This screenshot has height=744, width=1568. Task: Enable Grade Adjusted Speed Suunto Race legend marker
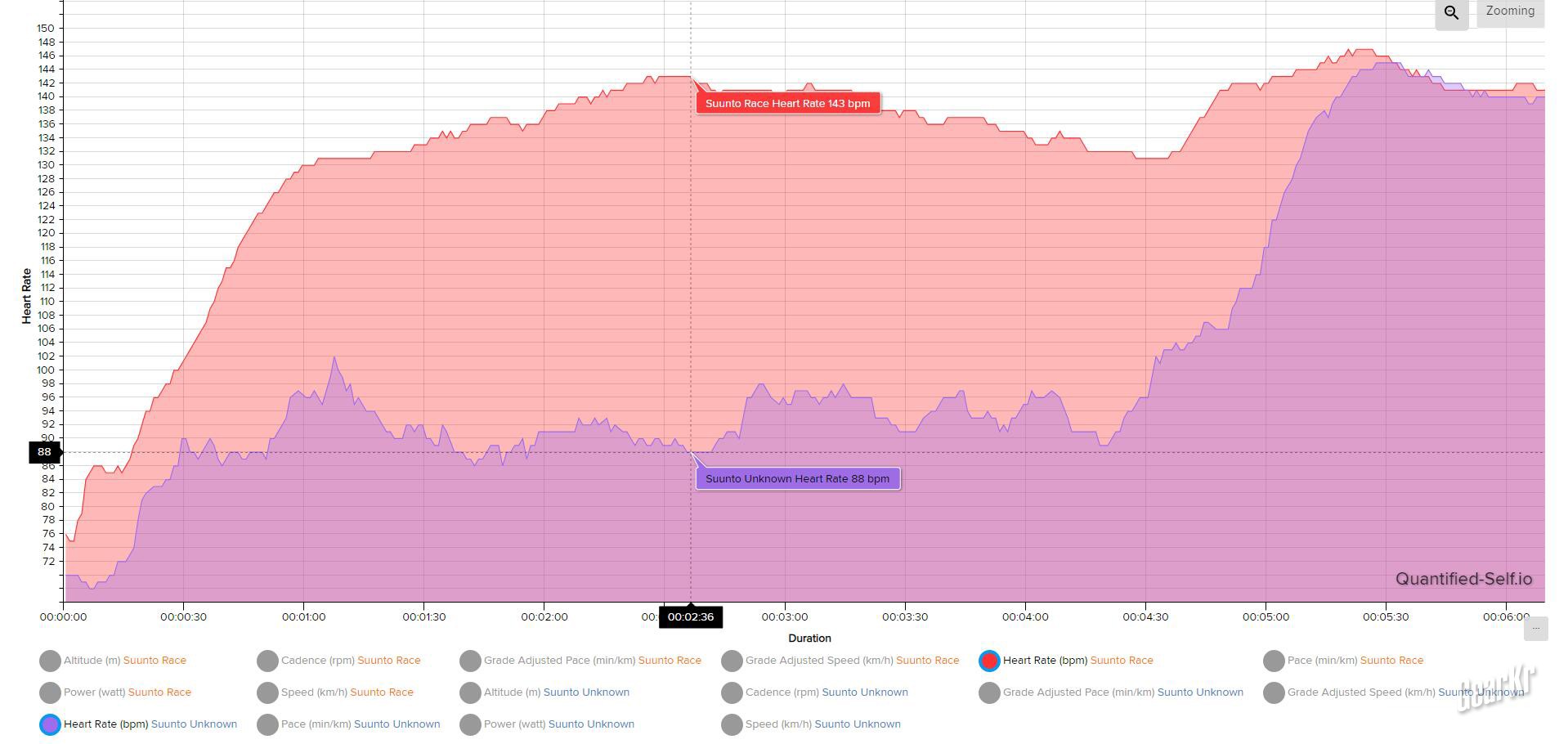coord(732,661)
